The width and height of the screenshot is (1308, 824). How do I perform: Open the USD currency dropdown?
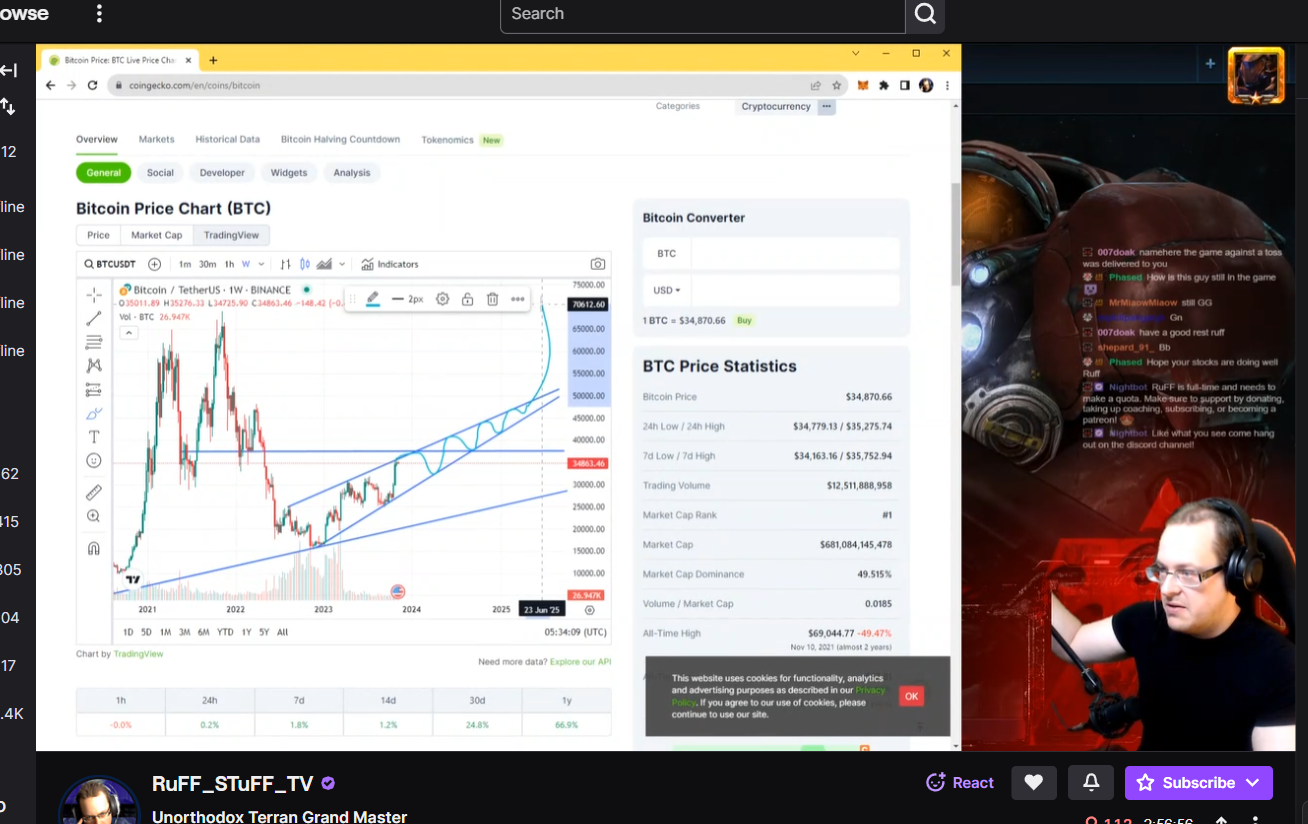(666, 291)
